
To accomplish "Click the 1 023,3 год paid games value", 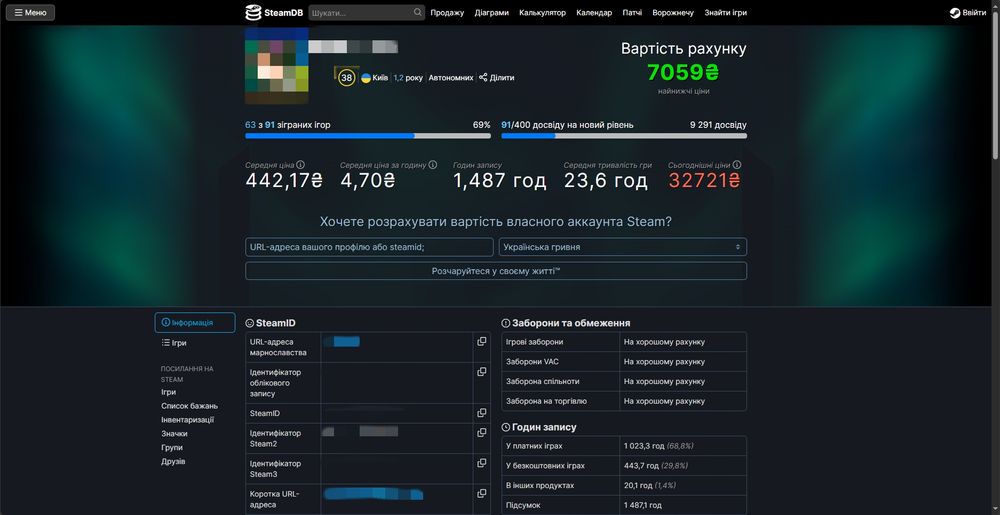I will click(644, 446).
